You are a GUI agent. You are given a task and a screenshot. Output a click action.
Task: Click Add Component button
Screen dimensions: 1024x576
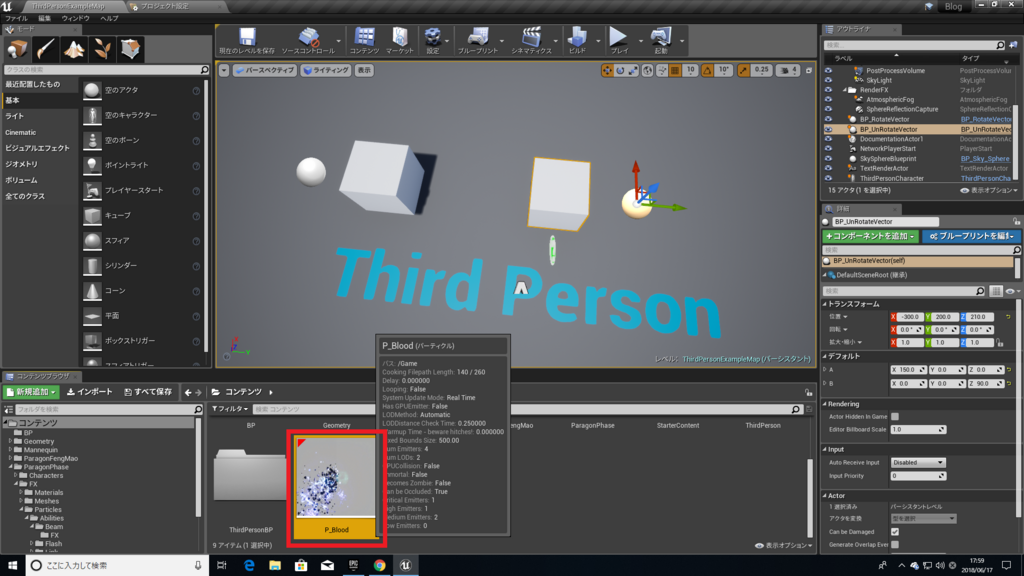(870, 236)
